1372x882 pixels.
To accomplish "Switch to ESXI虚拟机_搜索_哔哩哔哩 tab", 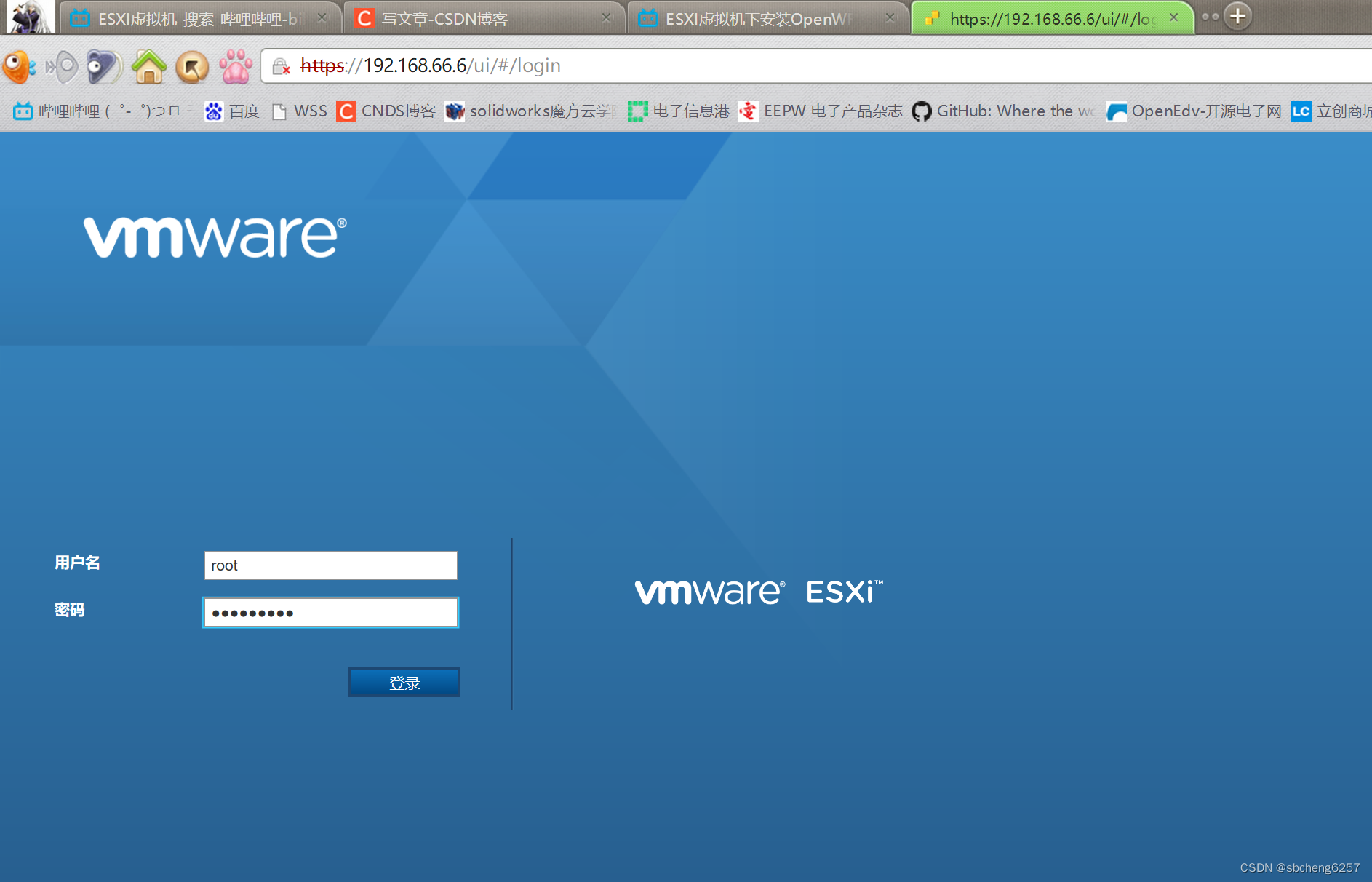I will pyautogui.click(x=199, y=18).
